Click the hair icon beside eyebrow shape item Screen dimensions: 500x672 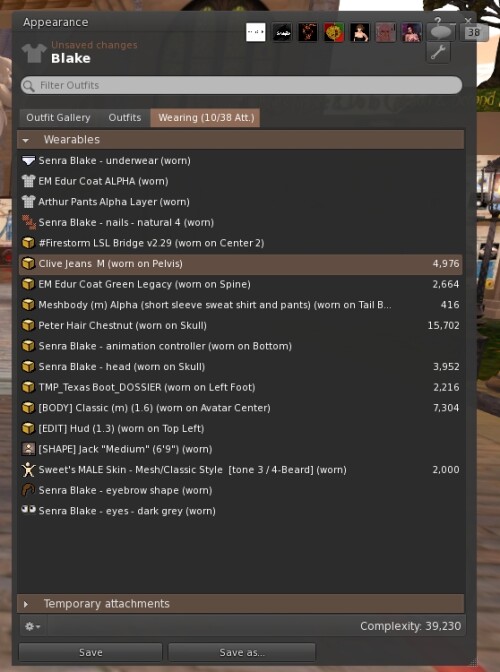click(x=28, y=490)
